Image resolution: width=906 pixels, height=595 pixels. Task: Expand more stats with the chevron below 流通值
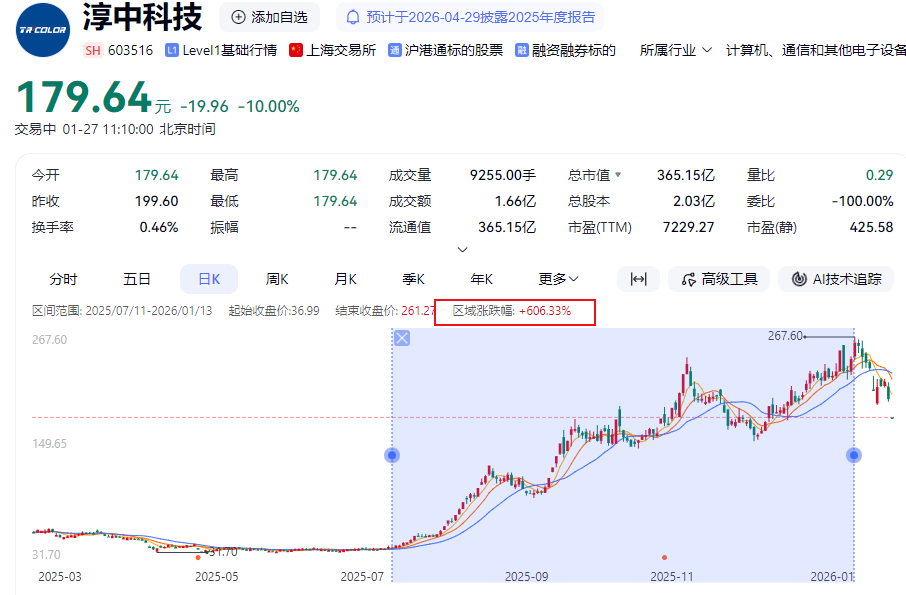[x=462, y=249]
